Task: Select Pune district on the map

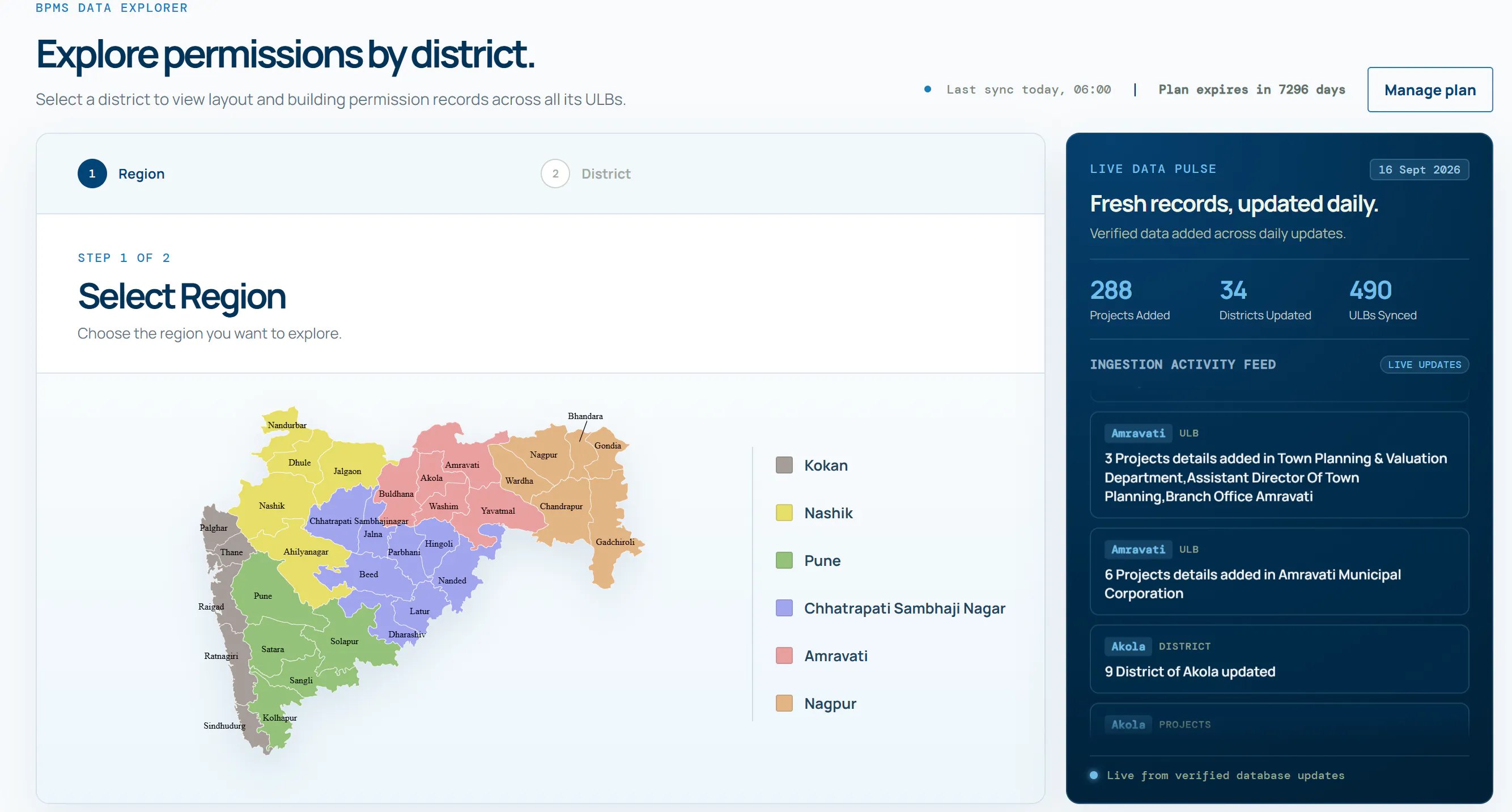Action: point(263,596)
